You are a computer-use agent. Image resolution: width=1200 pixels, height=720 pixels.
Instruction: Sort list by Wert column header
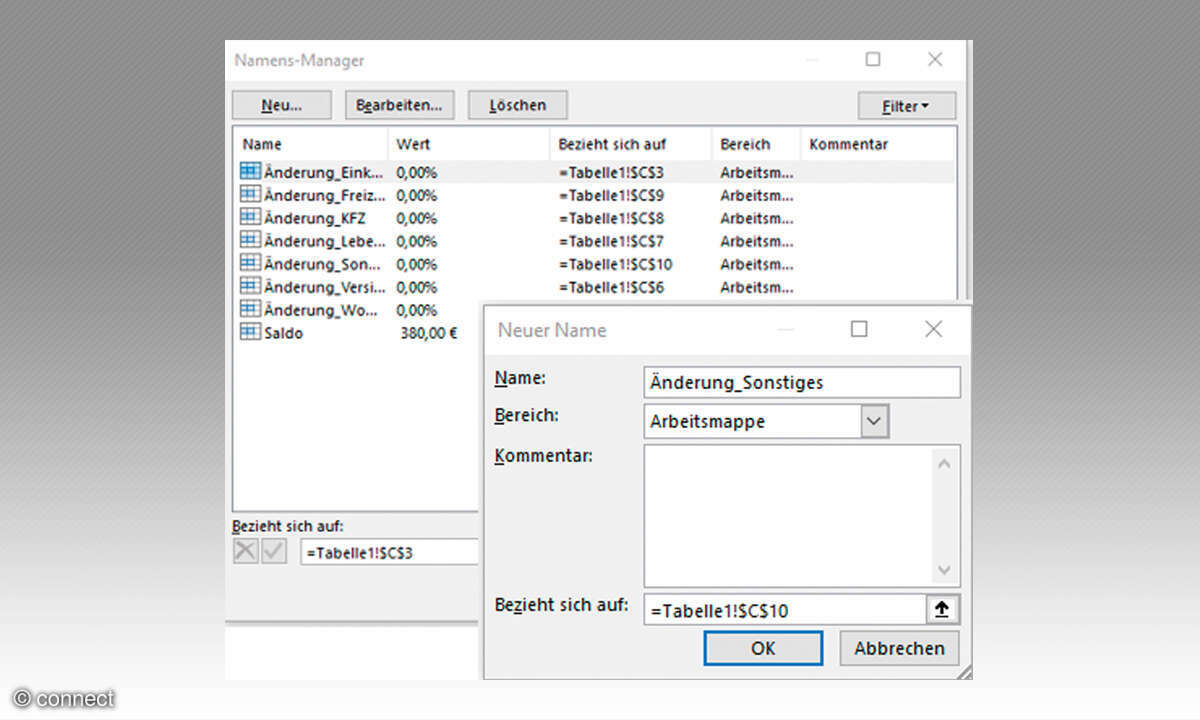(469, 144)
